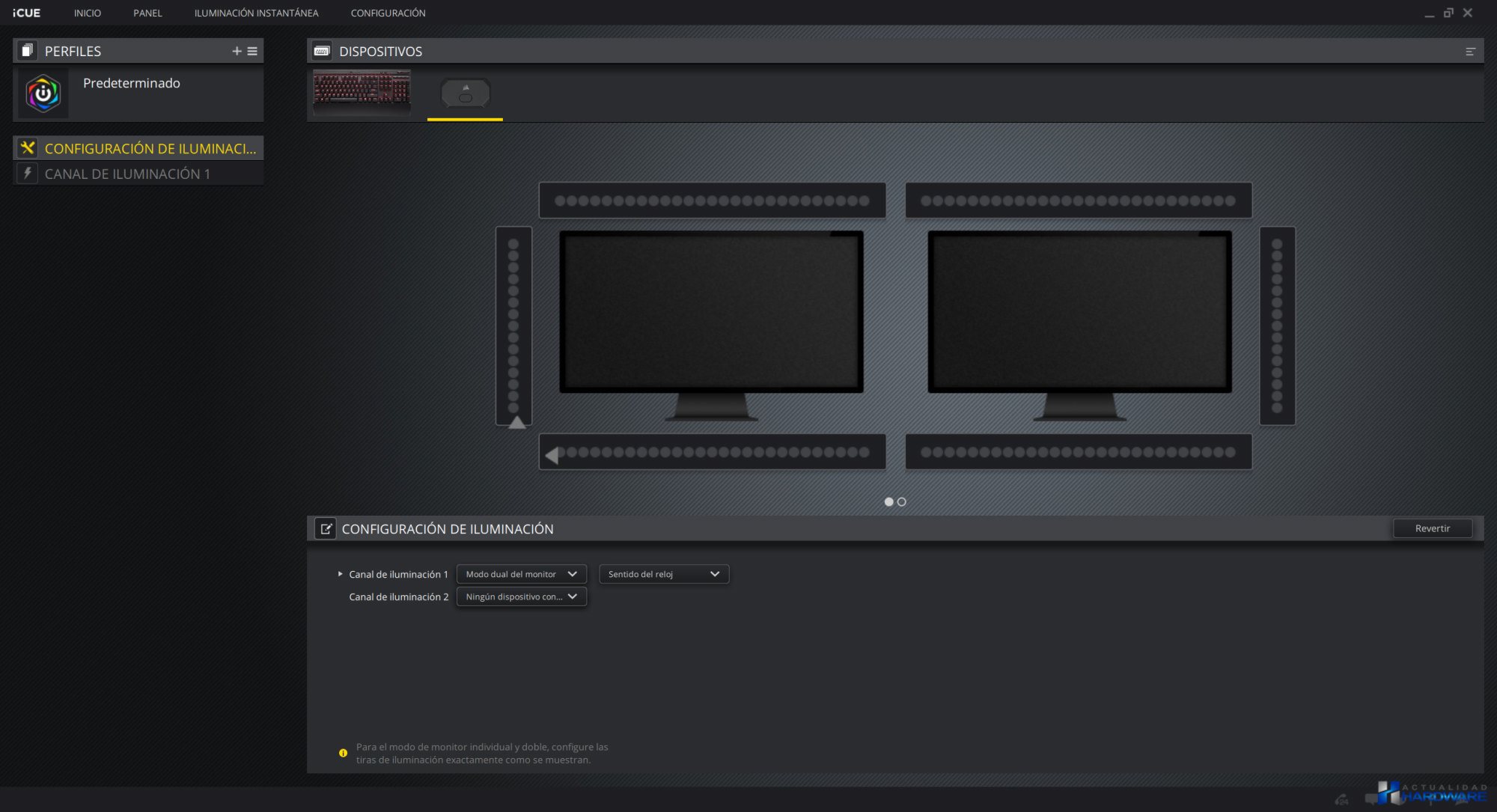This screenshot has width=1497, height=812.
Task: Select the first page indicator dot
Action: 888,501
